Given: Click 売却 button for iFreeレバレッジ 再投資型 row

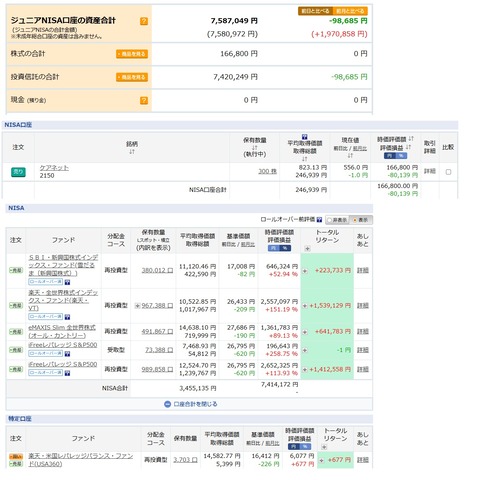Looking at the screenshot, I should pyautogui.click(x=16, y=369).
